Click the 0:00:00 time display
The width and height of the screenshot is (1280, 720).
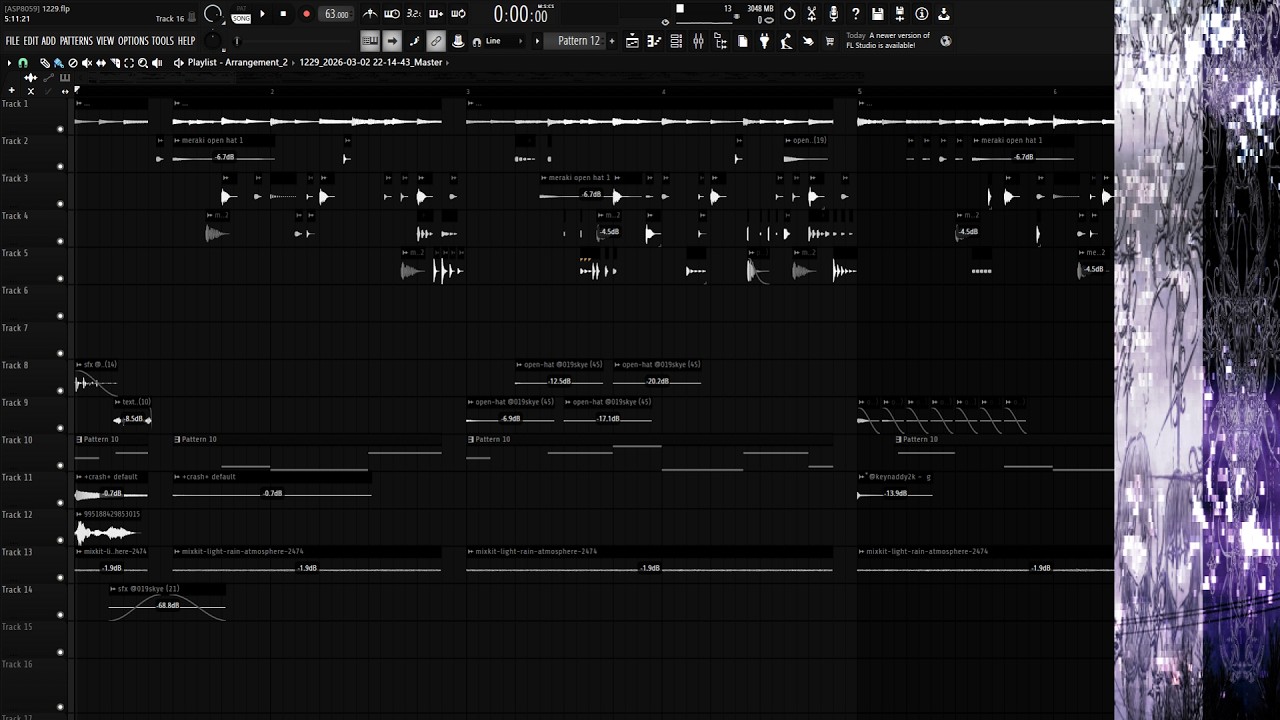click(520, 14)
